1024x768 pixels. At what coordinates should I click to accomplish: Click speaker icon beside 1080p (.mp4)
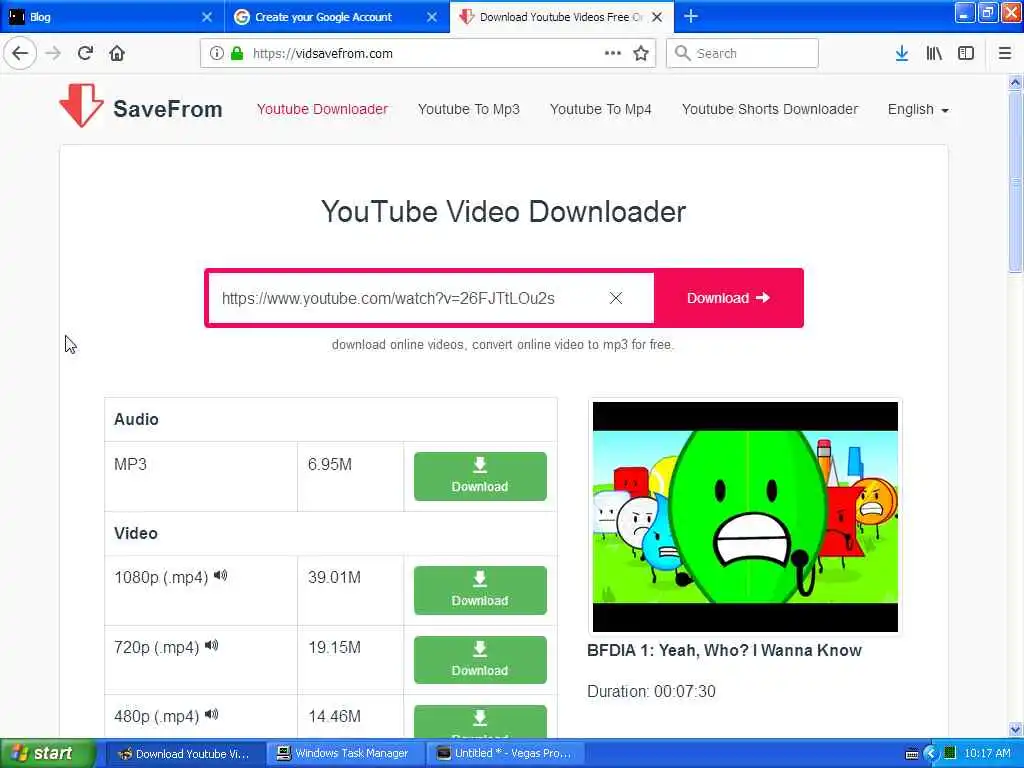(221, 575)
